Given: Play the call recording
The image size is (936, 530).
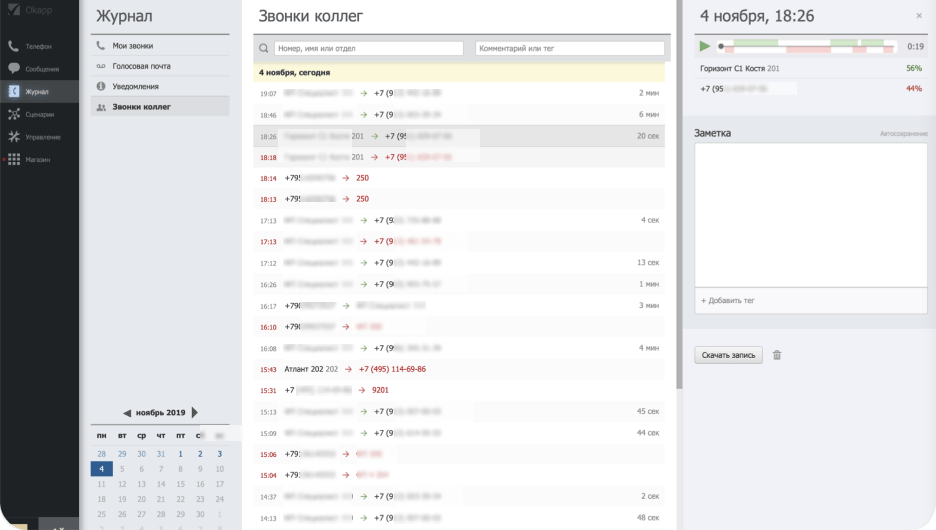Looking at the screenshot, I should (x=705, y=46).
